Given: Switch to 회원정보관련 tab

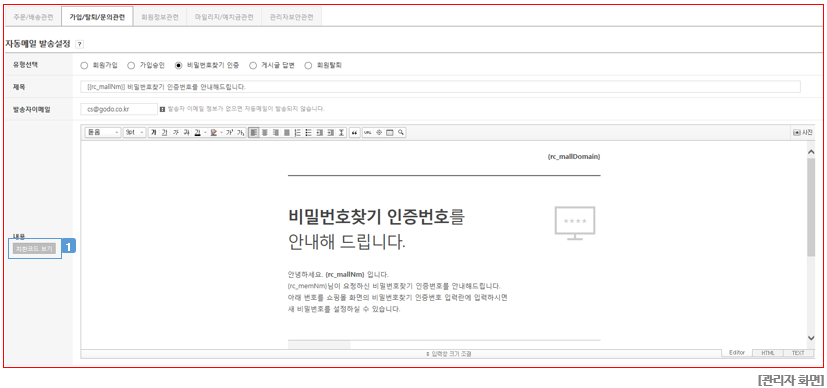Looking at the screenshot, I should [160, 17].
